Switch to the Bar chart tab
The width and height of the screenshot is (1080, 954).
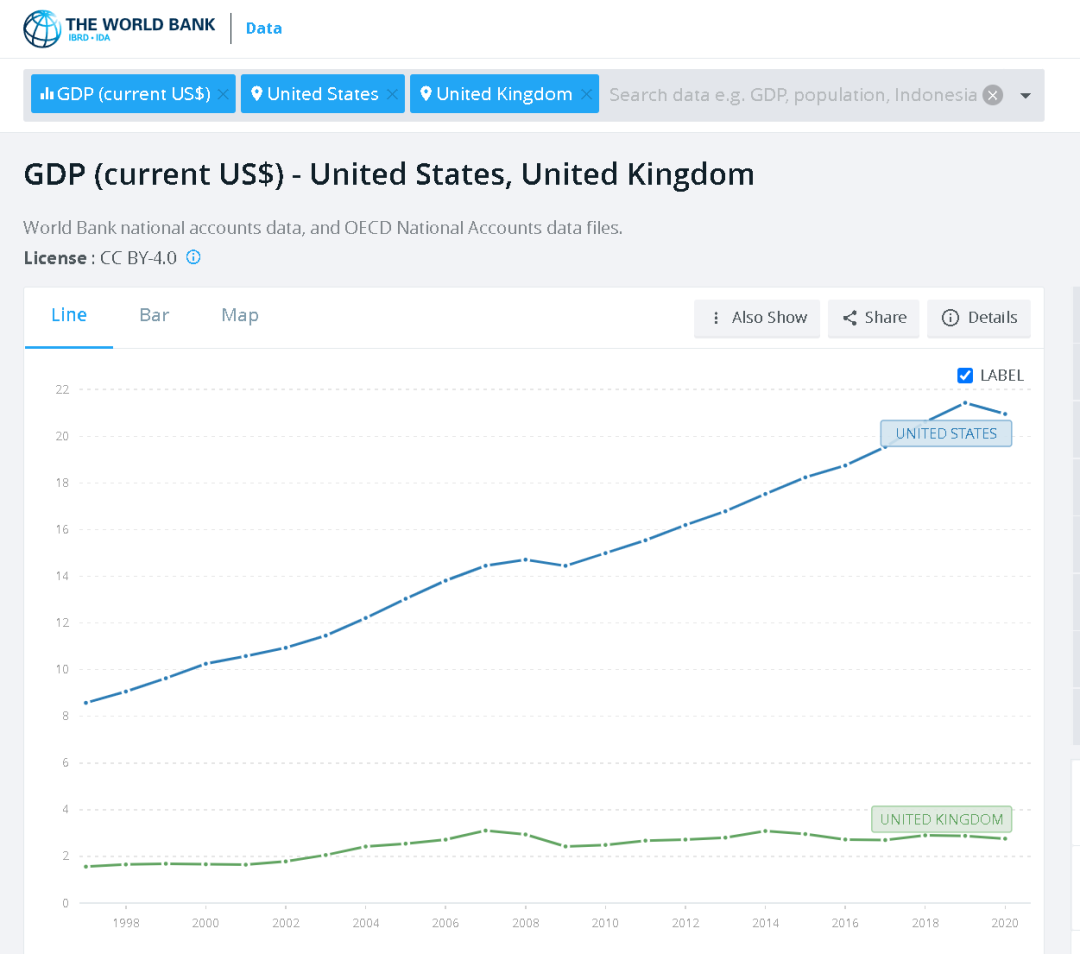154,315
